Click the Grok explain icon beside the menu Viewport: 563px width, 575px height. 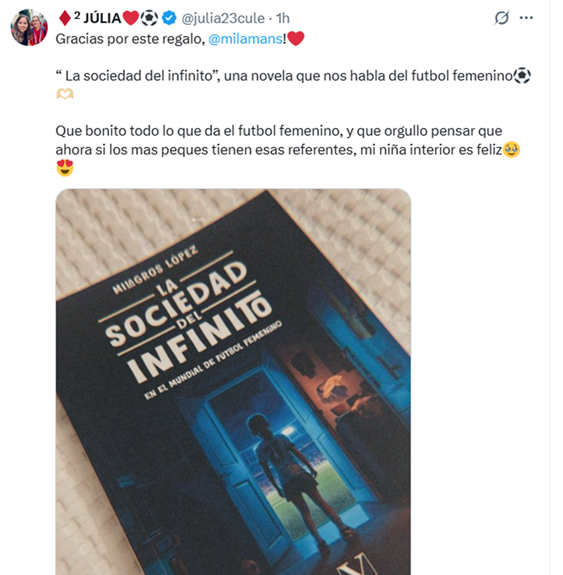click(x=501, y=18)
